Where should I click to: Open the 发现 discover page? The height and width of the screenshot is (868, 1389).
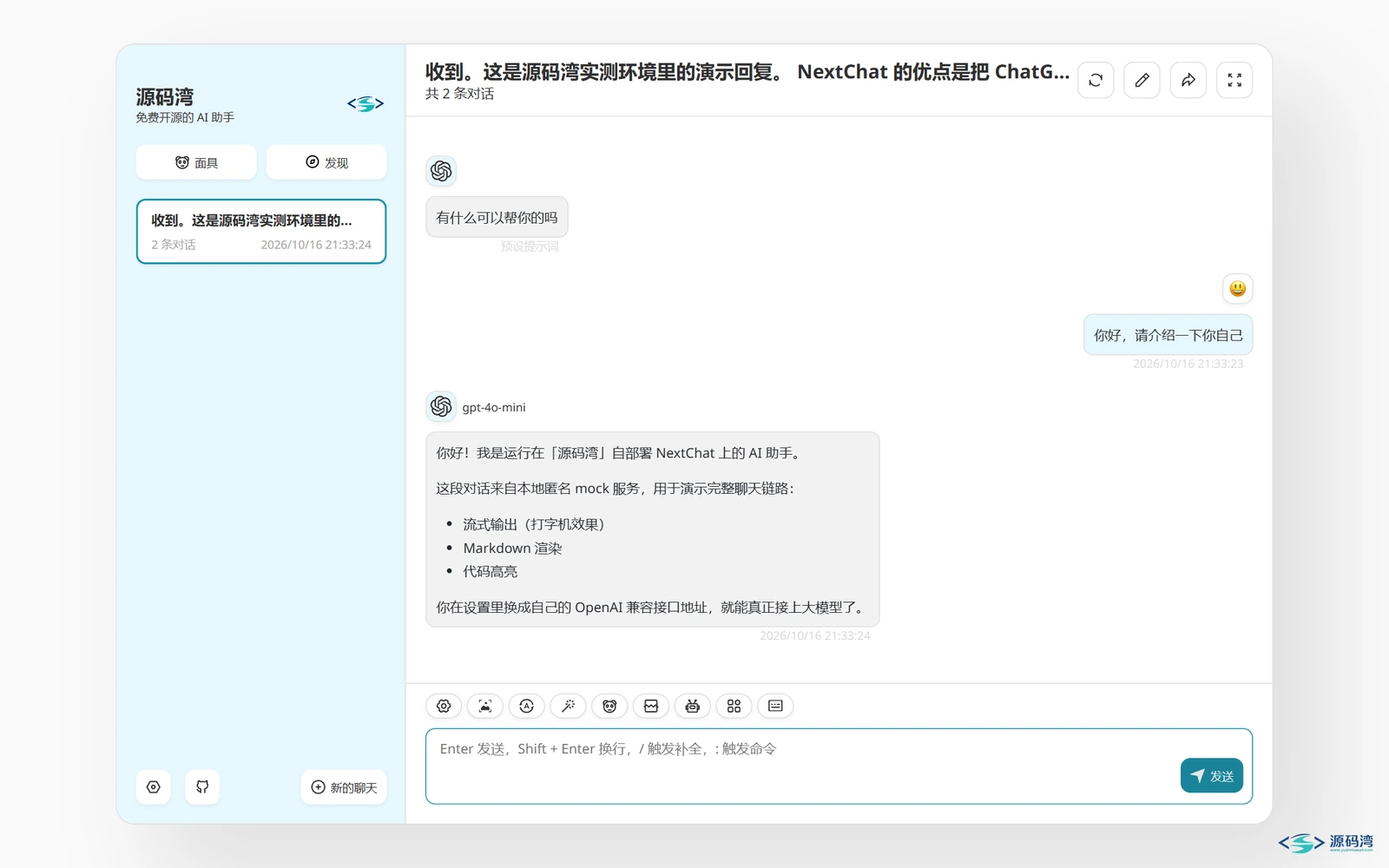(x=326, y=162)
